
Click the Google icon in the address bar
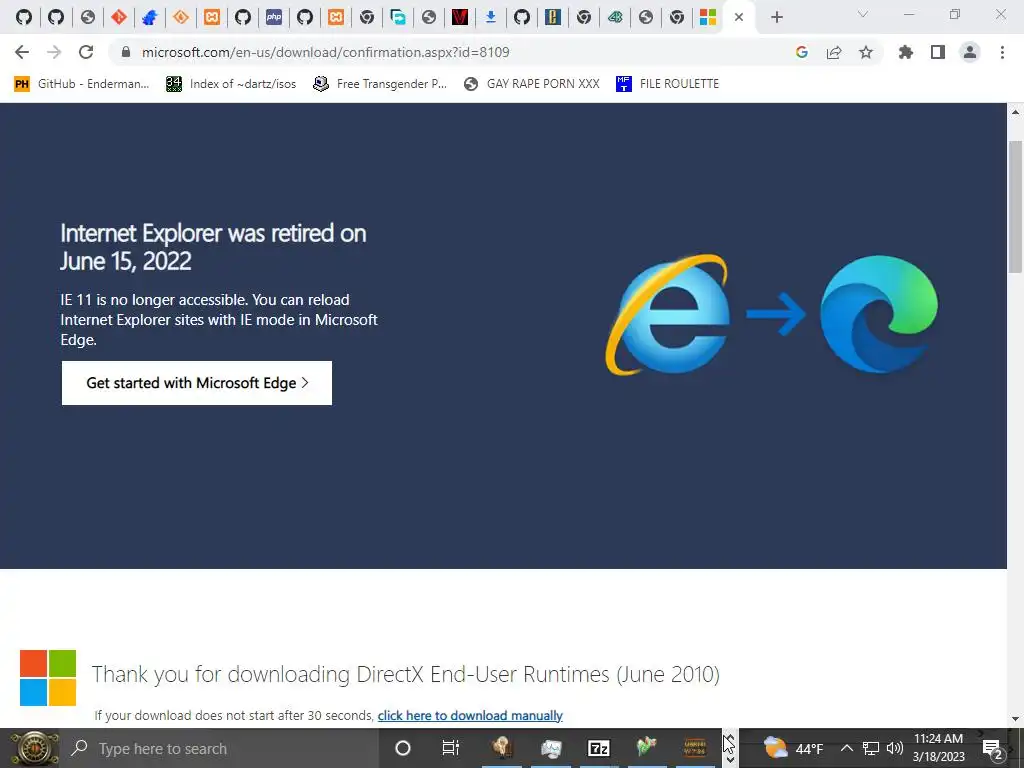pyautogui.click(x=802, y=52)
